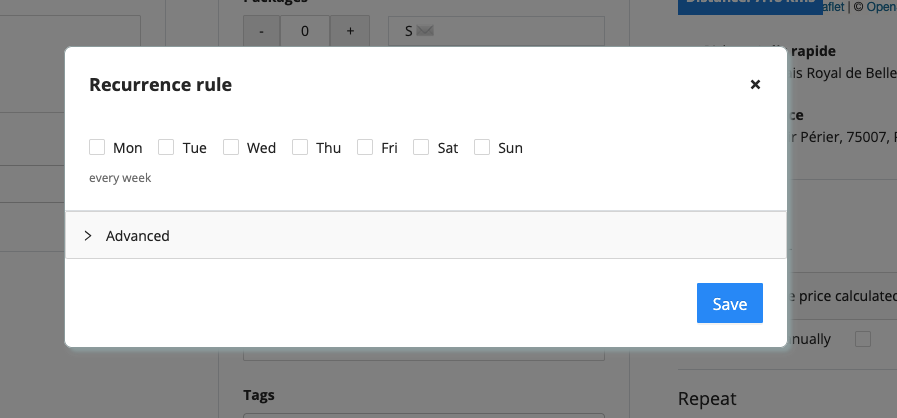Viewport: 897px width, 418px height.
Task: Click the S envelope package type field
Action: [x=496, y=31]
